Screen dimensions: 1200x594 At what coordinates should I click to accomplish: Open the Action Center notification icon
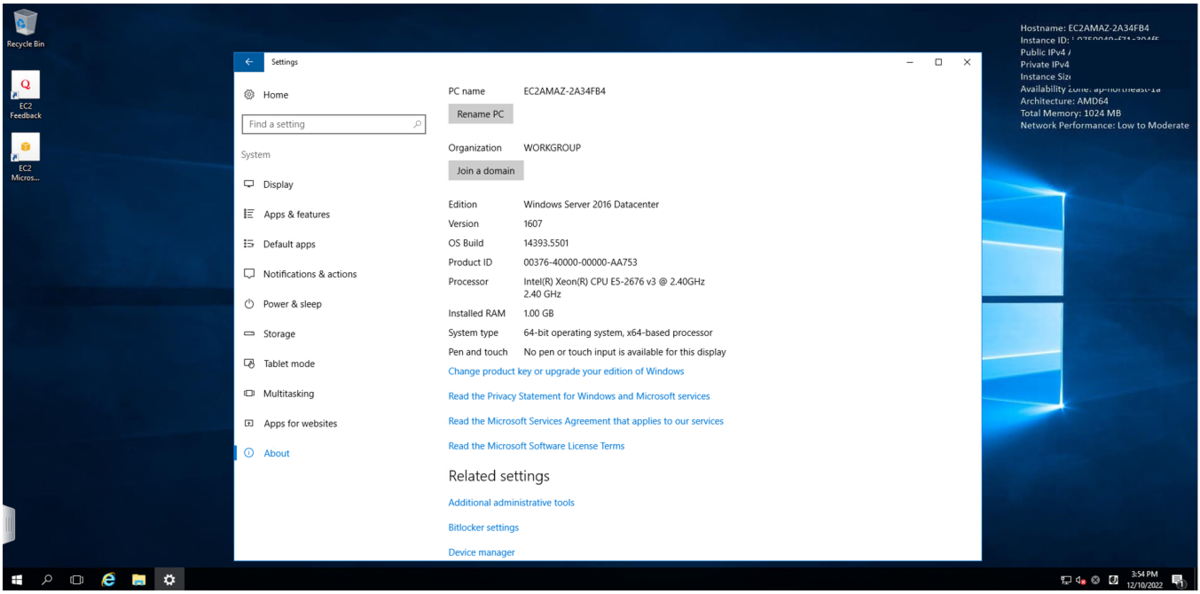[1178, 580]
